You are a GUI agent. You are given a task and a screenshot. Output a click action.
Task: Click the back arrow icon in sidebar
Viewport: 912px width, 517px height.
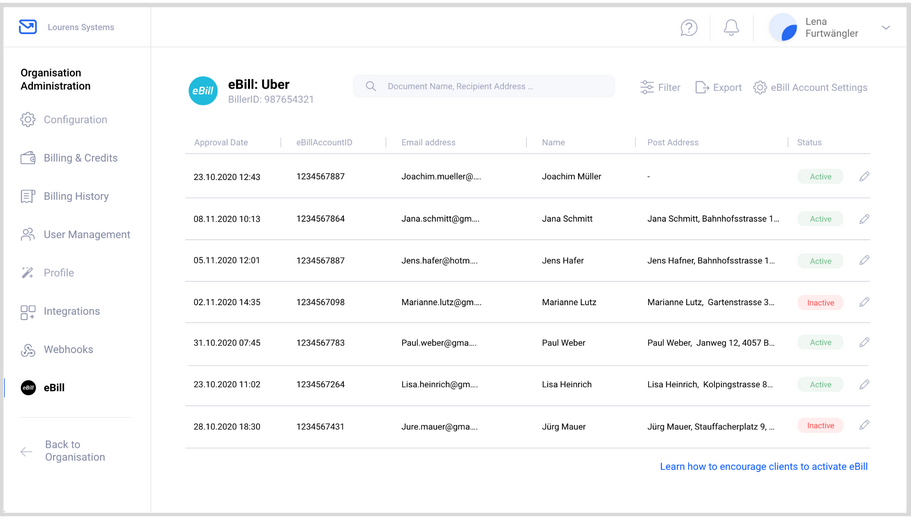click(x=26, y=451)
